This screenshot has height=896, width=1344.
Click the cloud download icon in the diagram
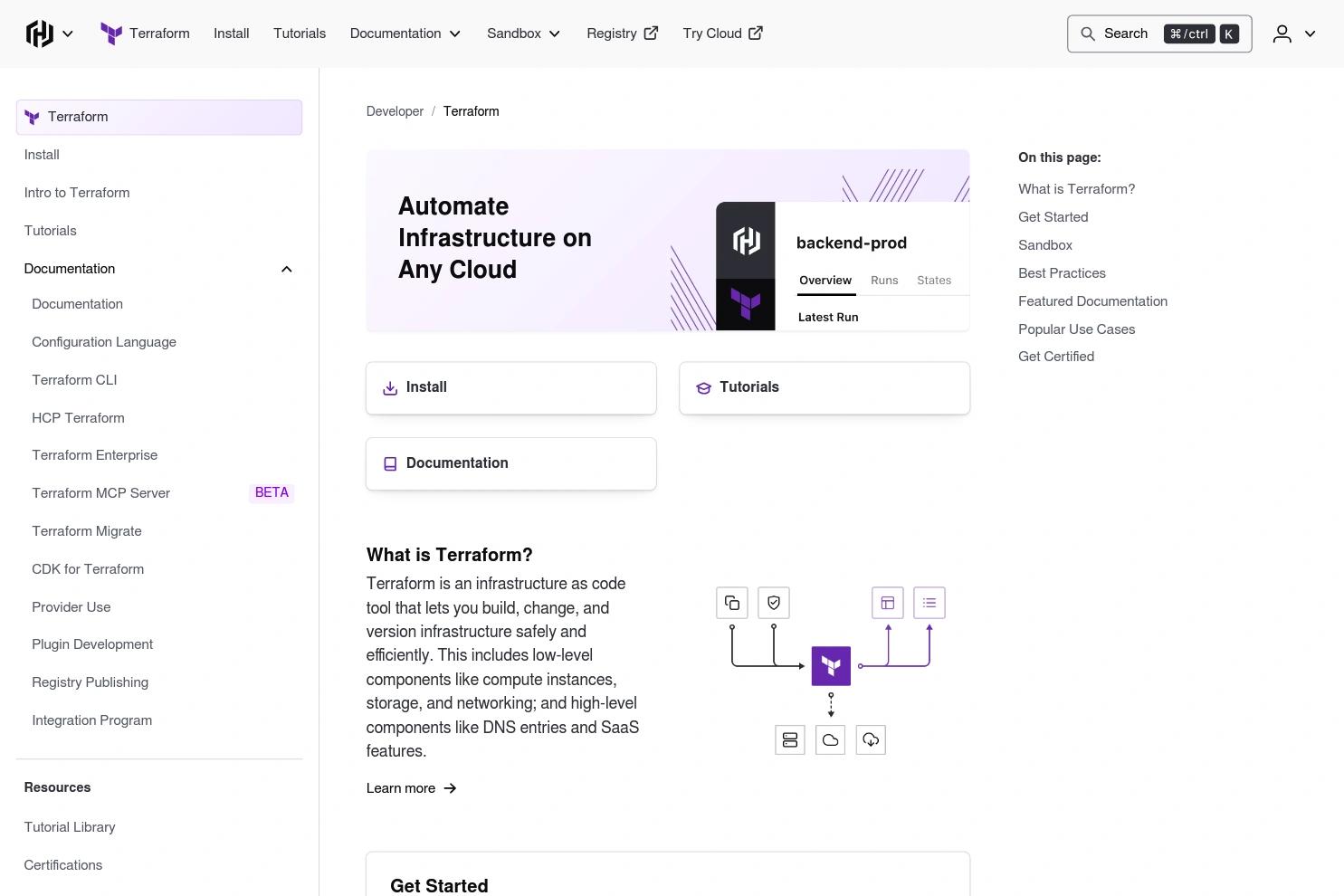click(871, 740)
